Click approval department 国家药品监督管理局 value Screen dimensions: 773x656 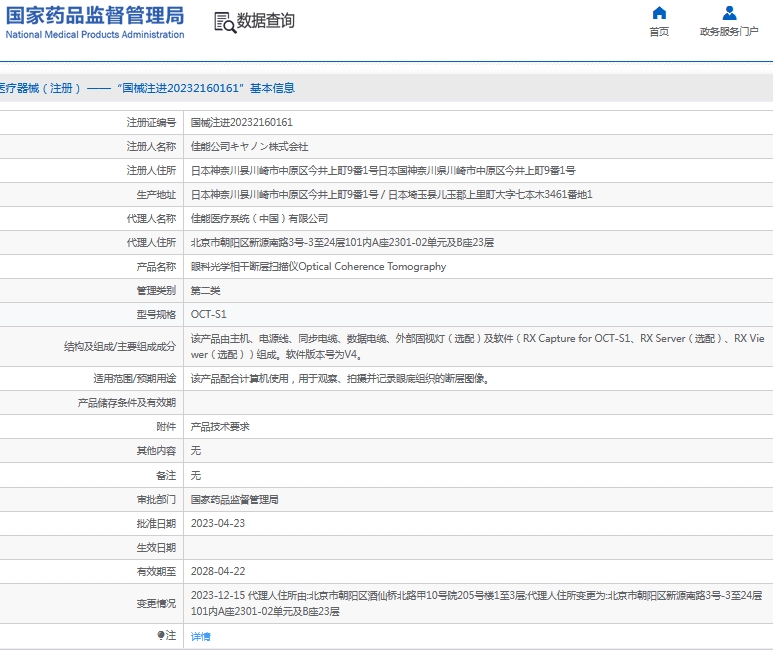click(235, 499)
